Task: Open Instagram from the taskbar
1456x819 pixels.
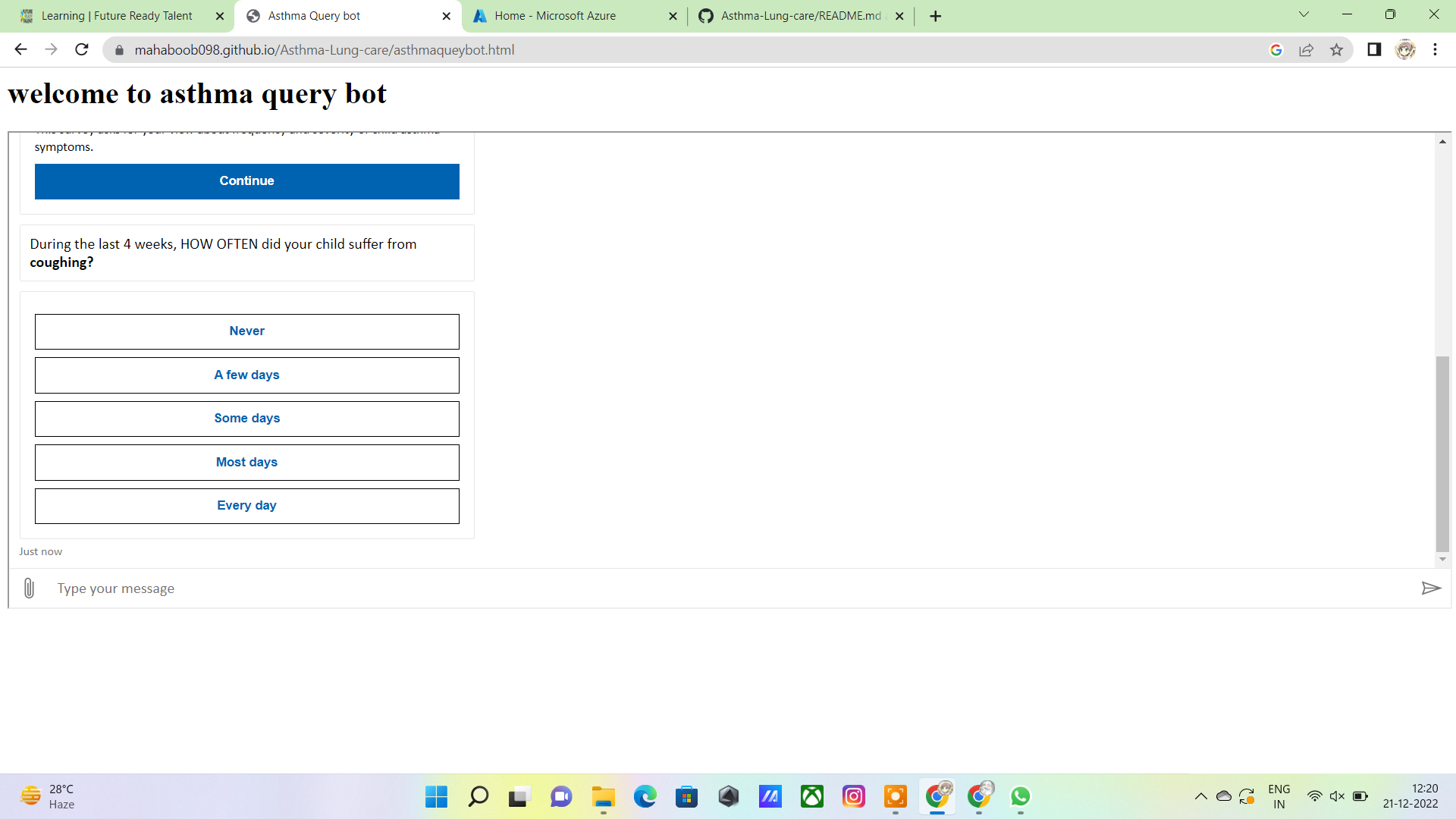Action: tap(853, 796)
